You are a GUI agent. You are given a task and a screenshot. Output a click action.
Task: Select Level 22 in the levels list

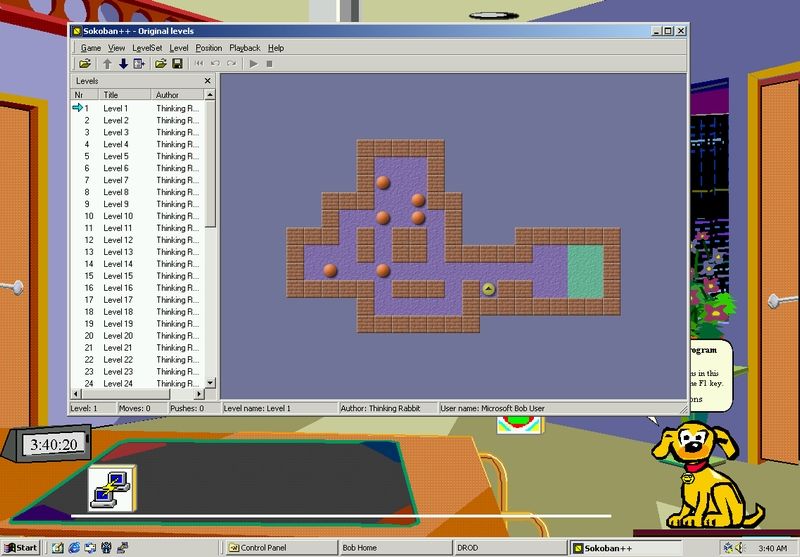coord(138,360)
